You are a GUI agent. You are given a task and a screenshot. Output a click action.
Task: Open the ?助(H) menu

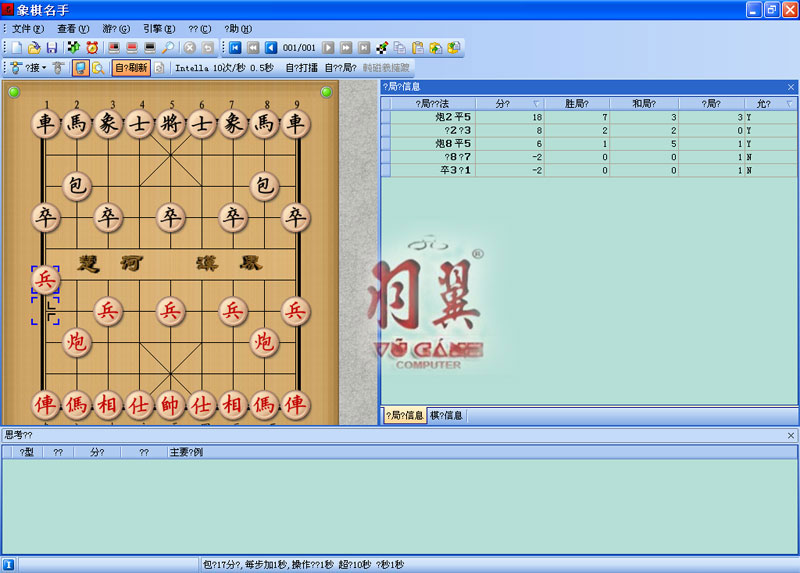[x=238, y=29]
